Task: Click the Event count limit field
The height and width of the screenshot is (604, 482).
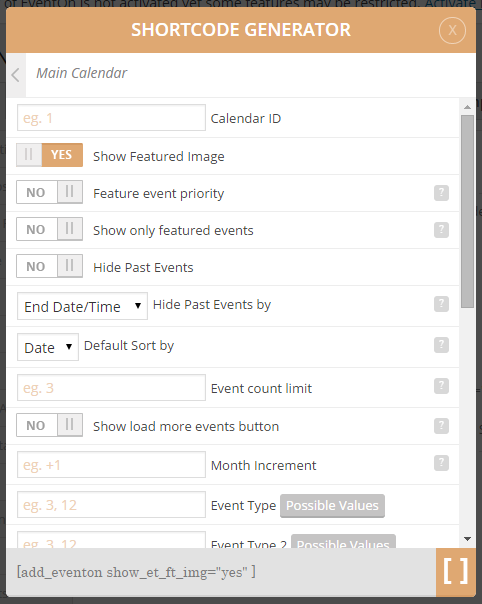Action: [x=111, y=388]
